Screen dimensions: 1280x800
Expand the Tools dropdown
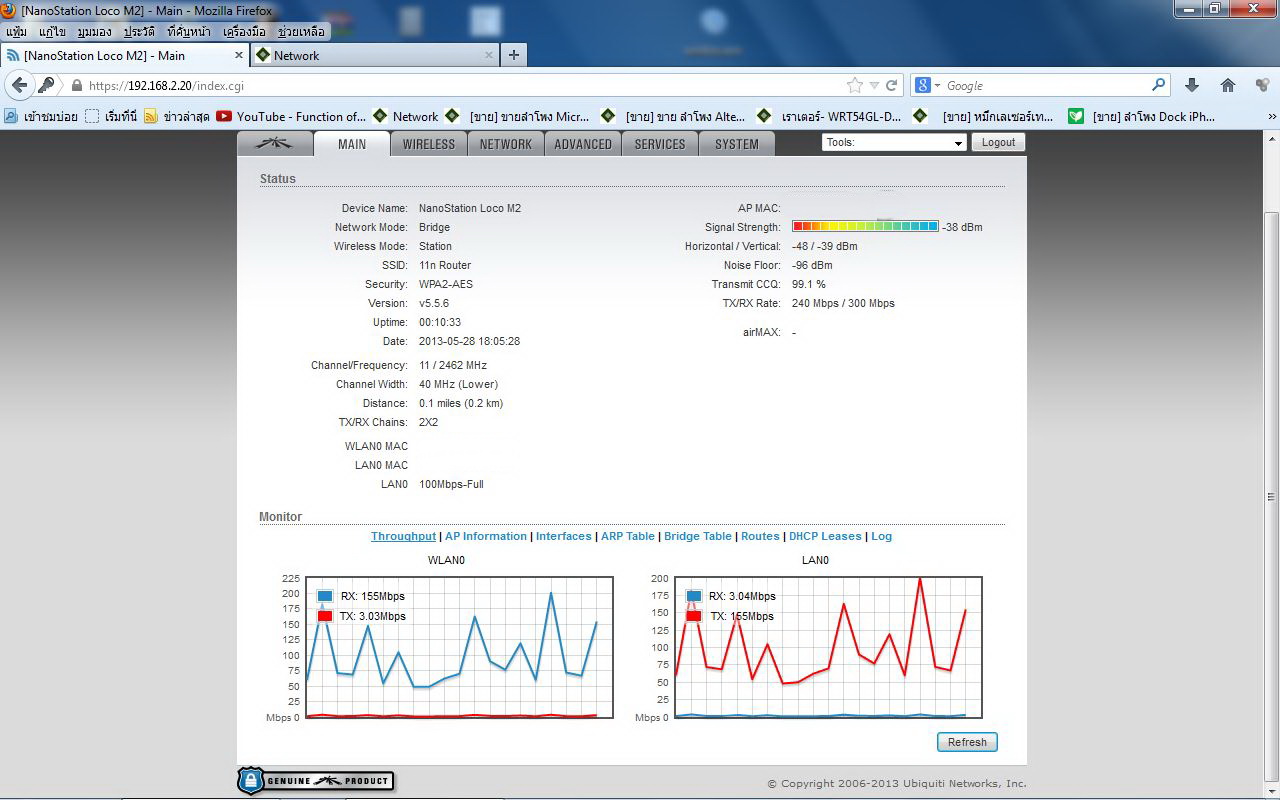(x=895, y=142)
